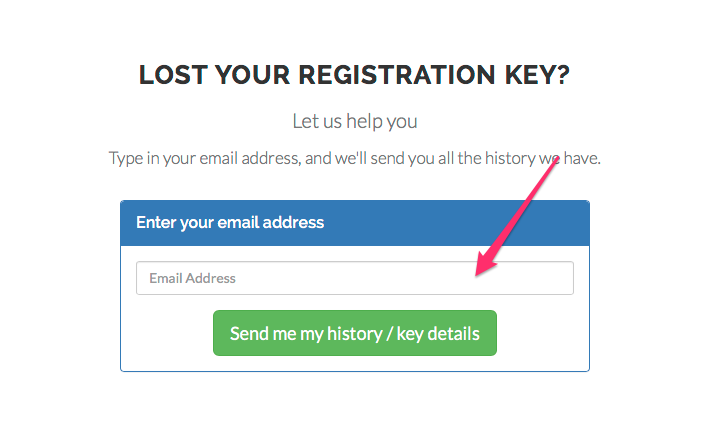This screenshot has width=714, height=442.
Task: Click white panel area left of green button
Action: pyautogui.click(x=166, y=334)
